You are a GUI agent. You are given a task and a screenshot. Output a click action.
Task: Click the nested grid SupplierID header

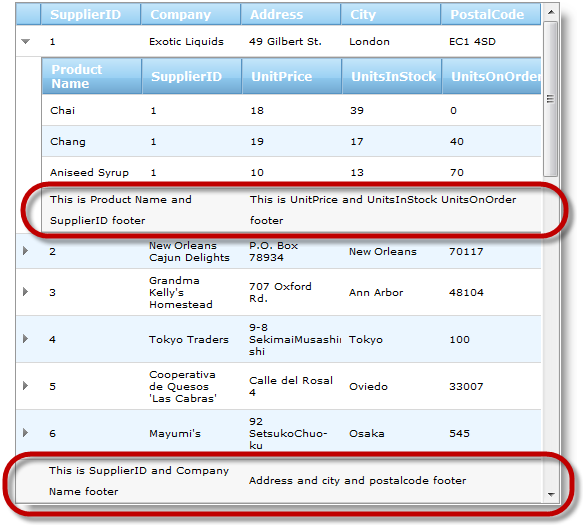point(192,76)
